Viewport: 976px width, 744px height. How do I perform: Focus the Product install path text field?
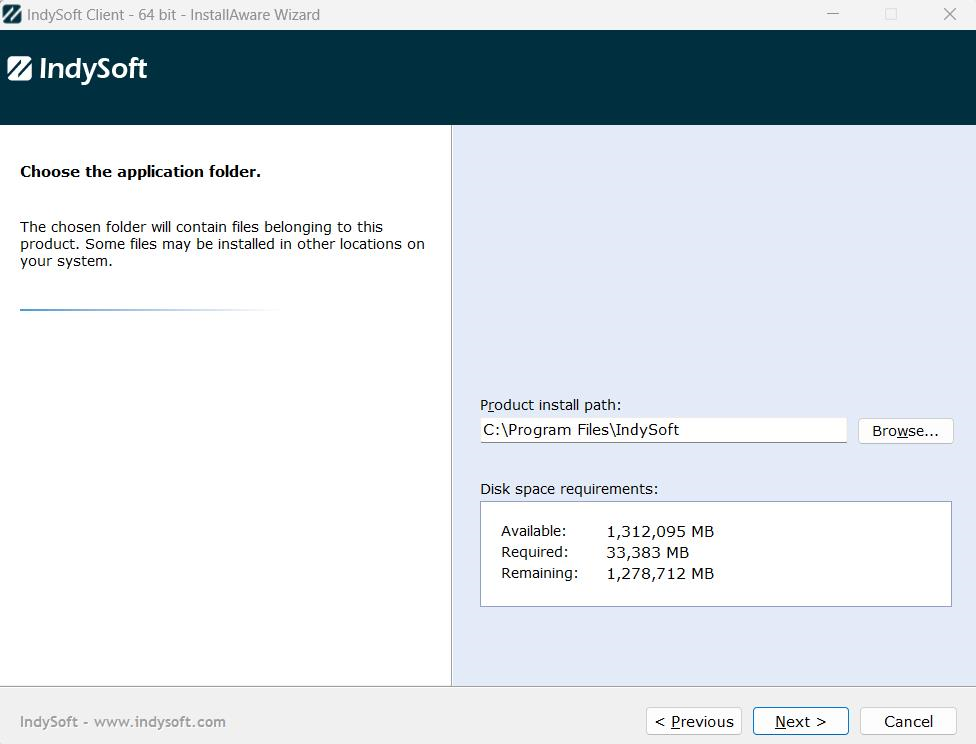point(662,430)
